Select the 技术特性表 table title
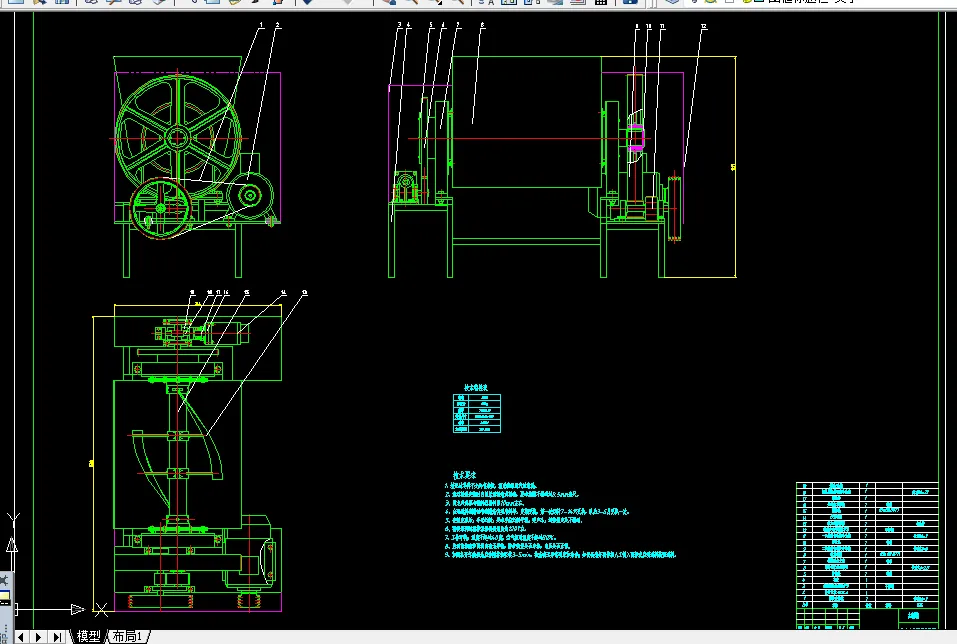 476,388
